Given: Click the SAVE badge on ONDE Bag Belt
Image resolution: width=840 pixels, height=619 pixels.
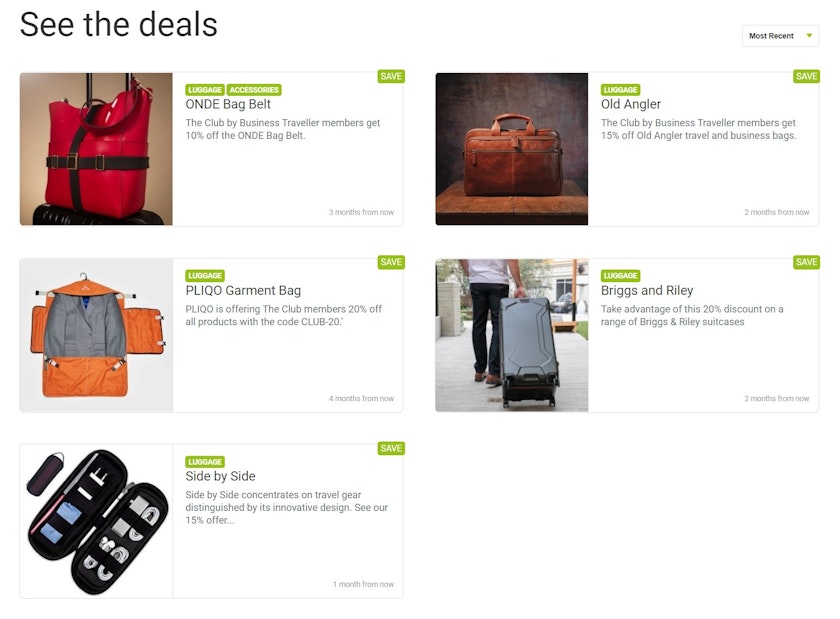Looking at the screenshot, I should (391, 76).
